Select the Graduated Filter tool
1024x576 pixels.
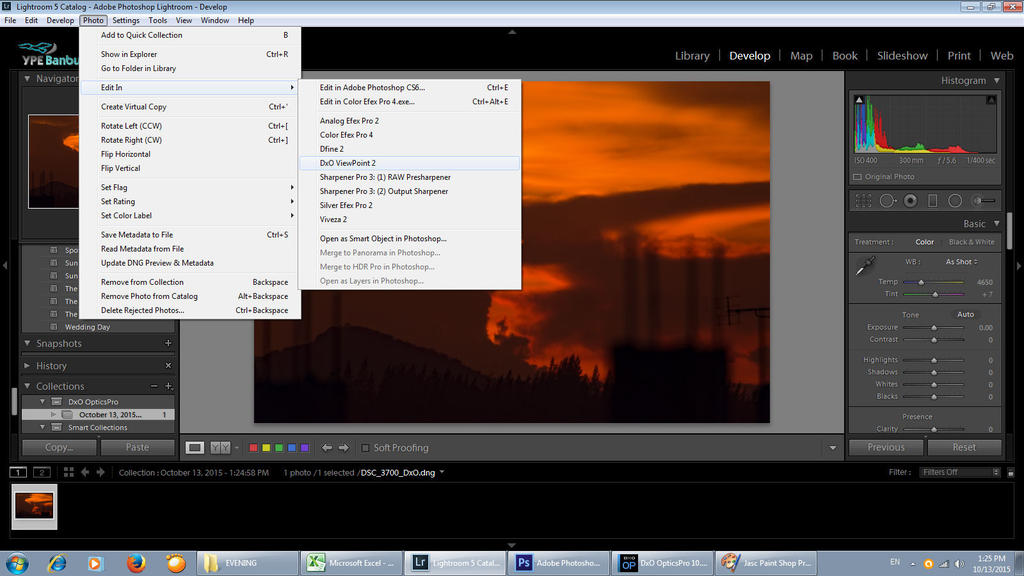point(933,201)
